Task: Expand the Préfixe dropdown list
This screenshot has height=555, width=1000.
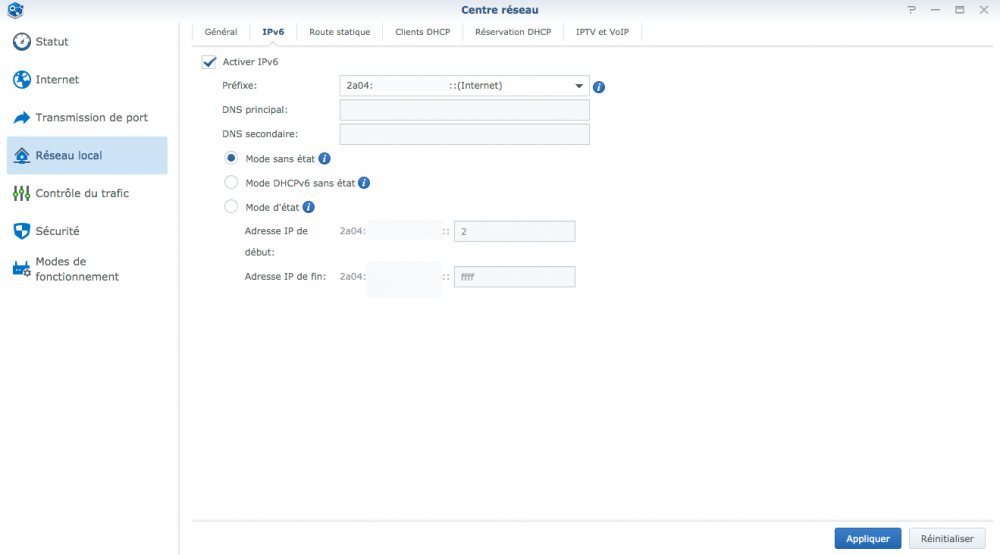Action: 579,86
